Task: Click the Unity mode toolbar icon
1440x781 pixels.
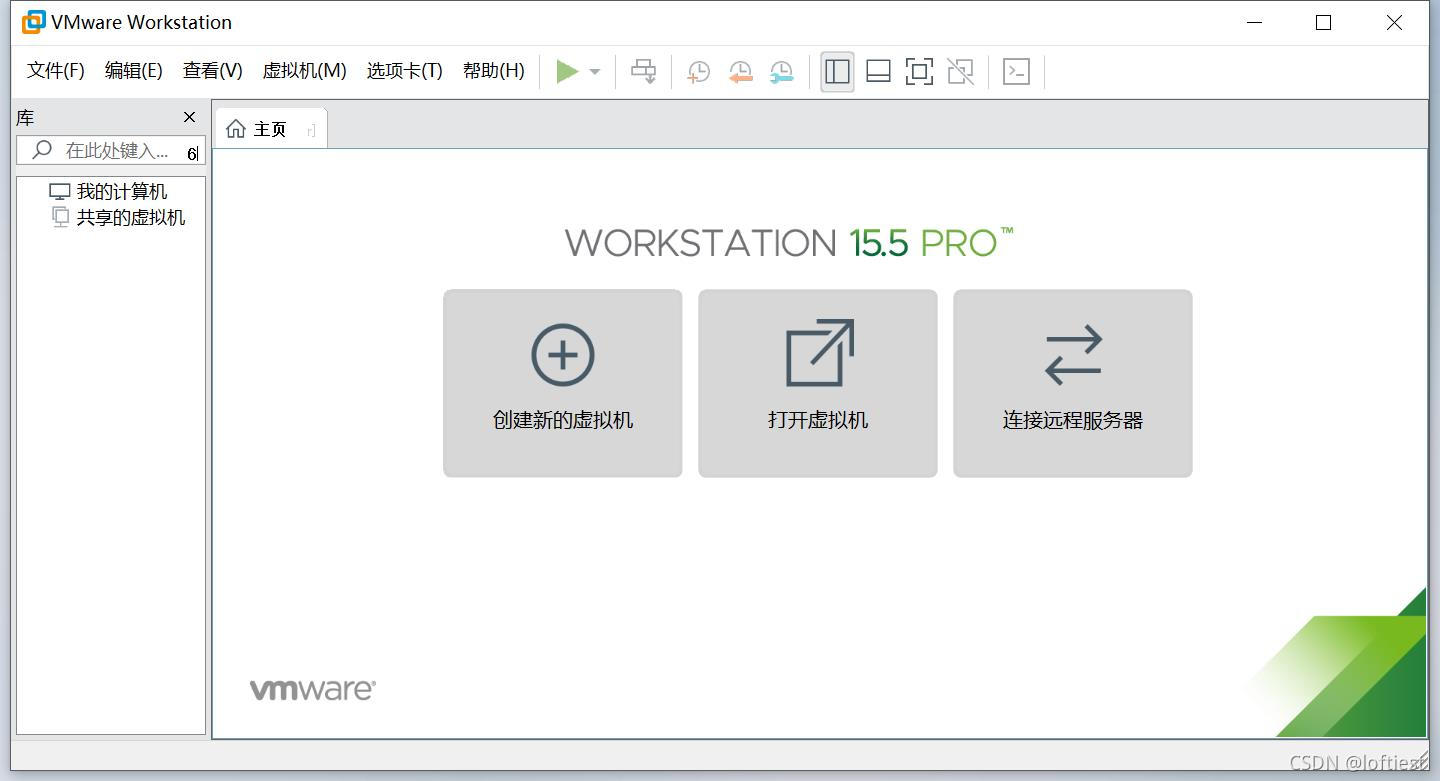Action: (x=960, y=71)
